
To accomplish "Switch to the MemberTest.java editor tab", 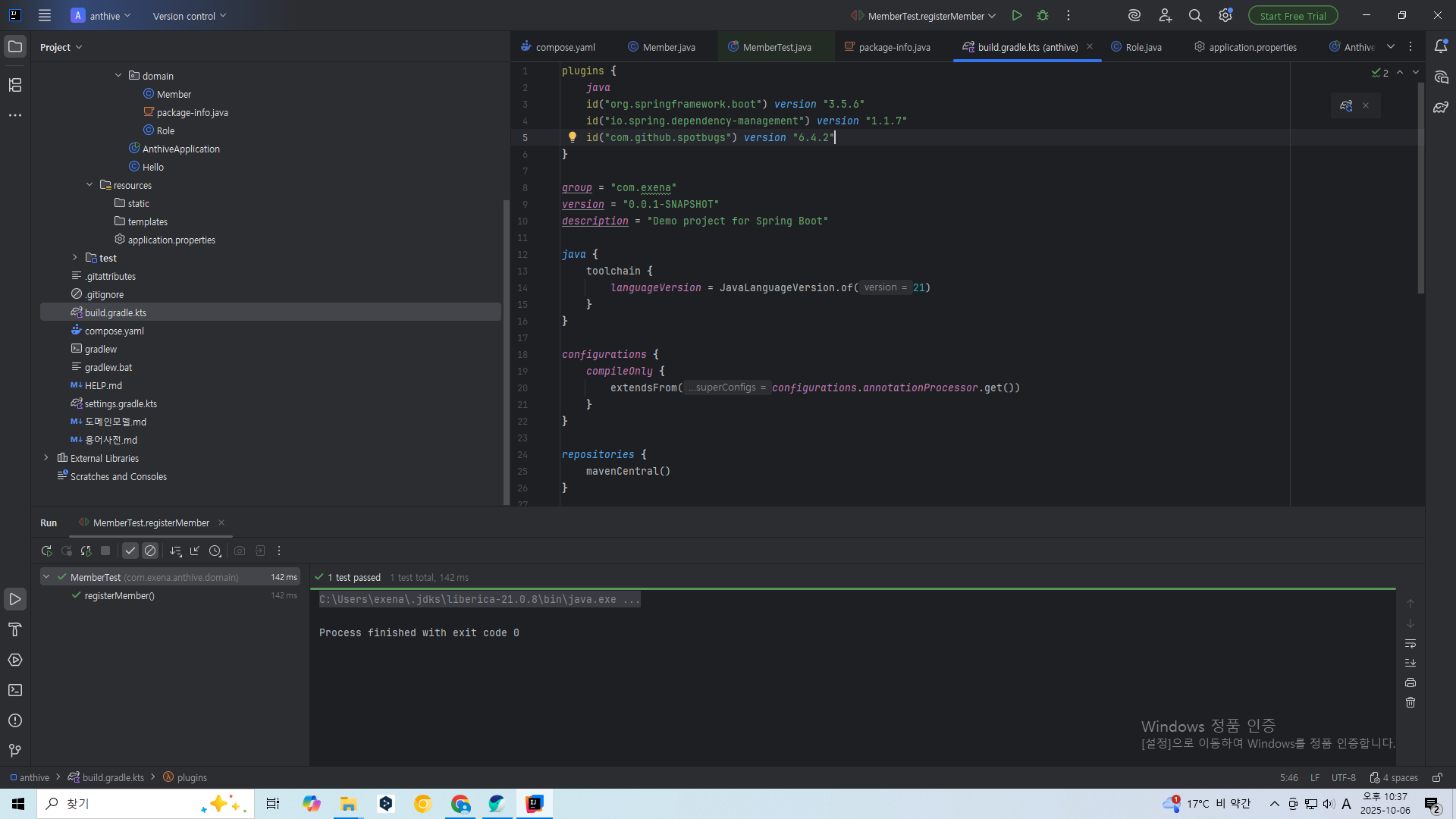I will tap(776, 47).
